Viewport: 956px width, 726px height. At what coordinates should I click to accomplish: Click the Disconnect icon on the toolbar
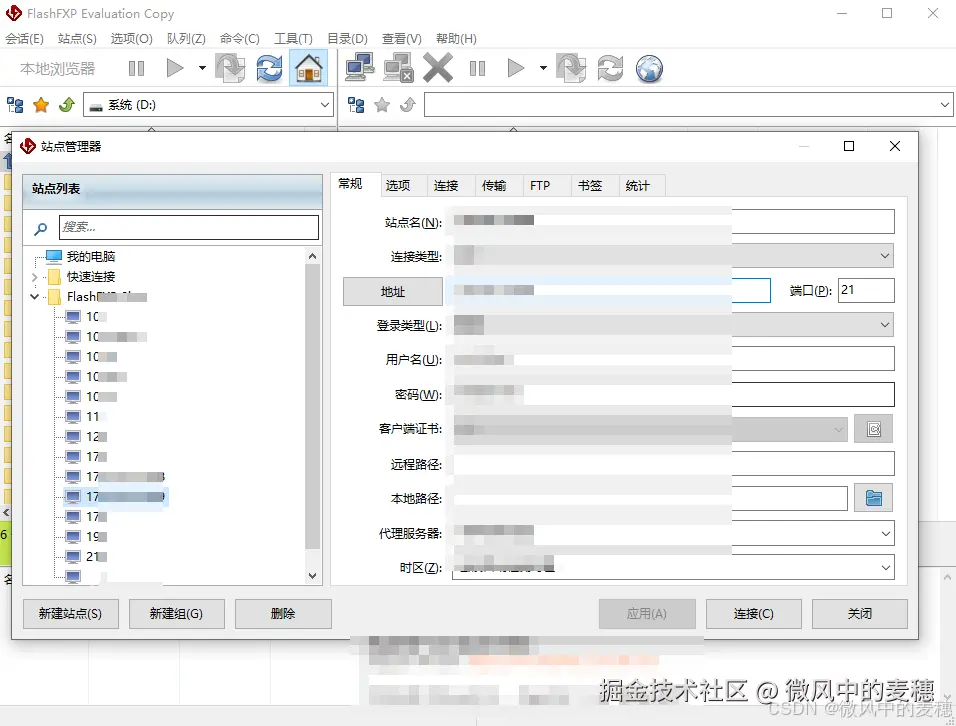tap(397, 68)
